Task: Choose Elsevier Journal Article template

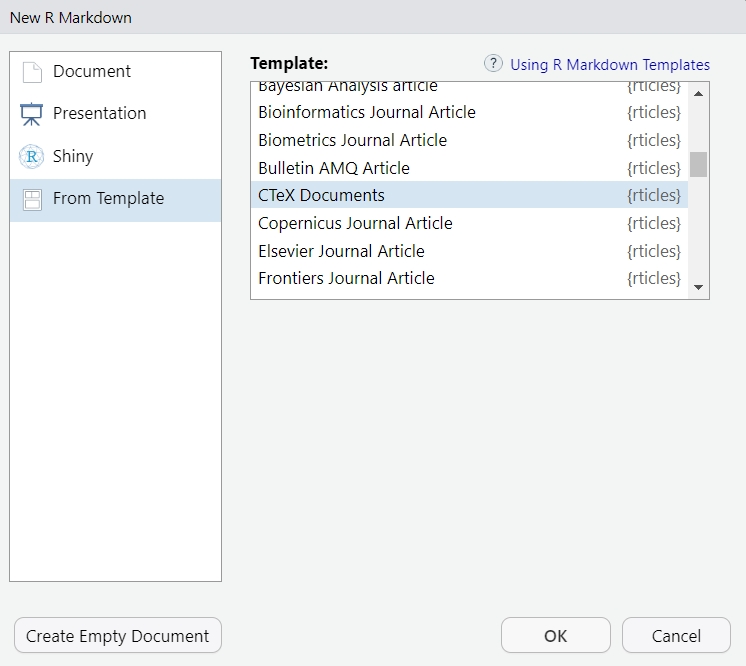Action: click(x=469, y=251)
